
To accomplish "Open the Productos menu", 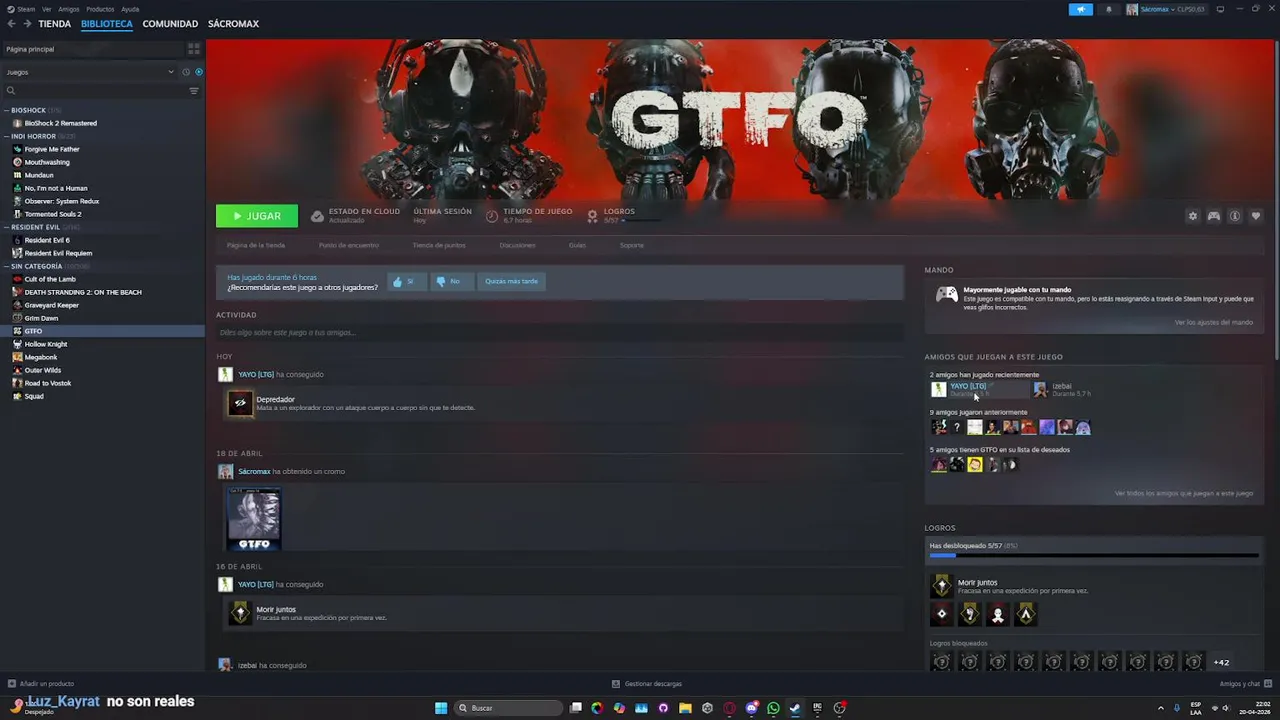I will pos(100,9).
